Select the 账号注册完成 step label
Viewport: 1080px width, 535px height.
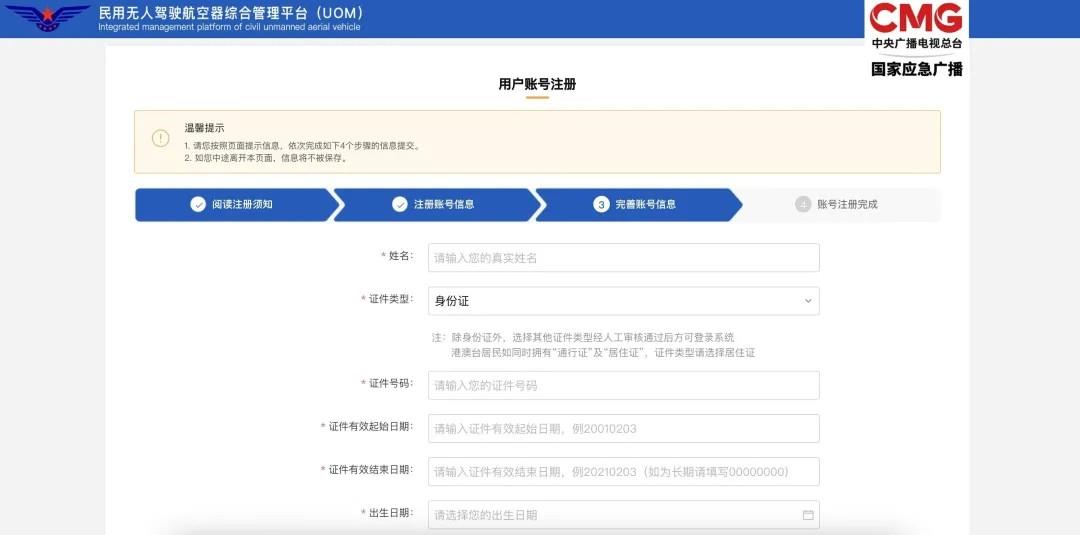click(x=847, y=204)
